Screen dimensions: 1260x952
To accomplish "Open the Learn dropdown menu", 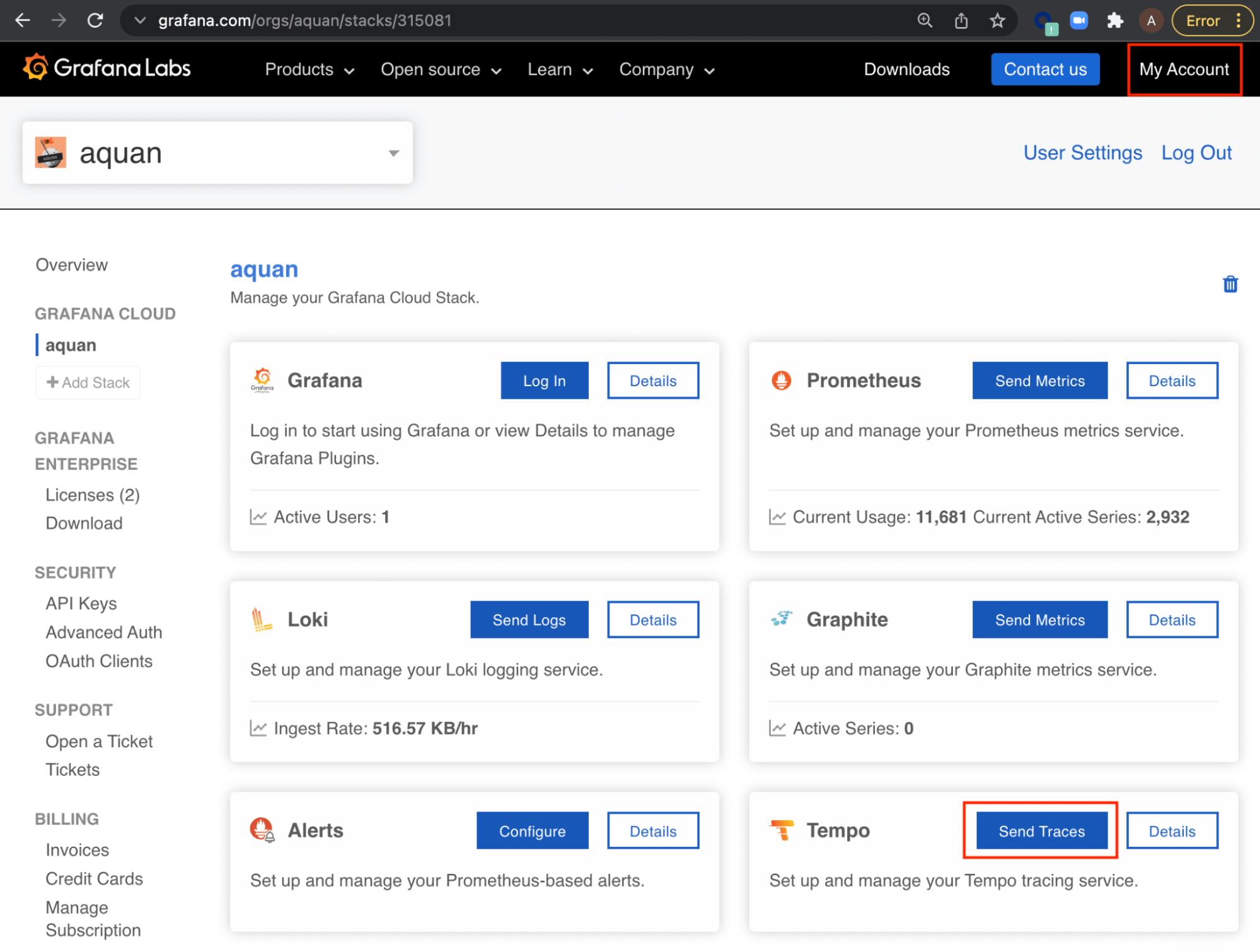I will (559, 69).
